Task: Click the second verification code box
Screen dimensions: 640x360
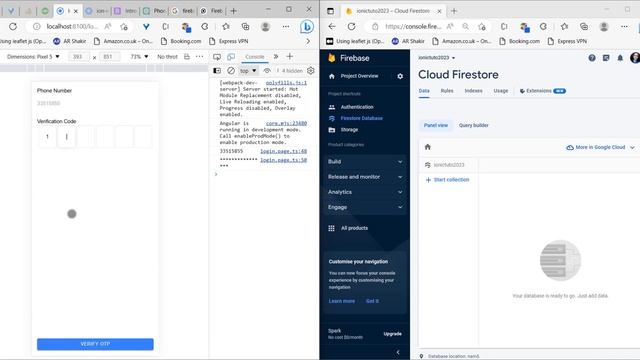Action: coord(67,137)
